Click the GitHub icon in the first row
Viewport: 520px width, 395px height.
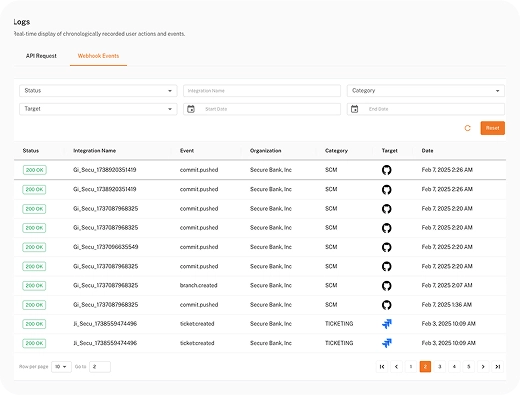(x=386, y=170)
